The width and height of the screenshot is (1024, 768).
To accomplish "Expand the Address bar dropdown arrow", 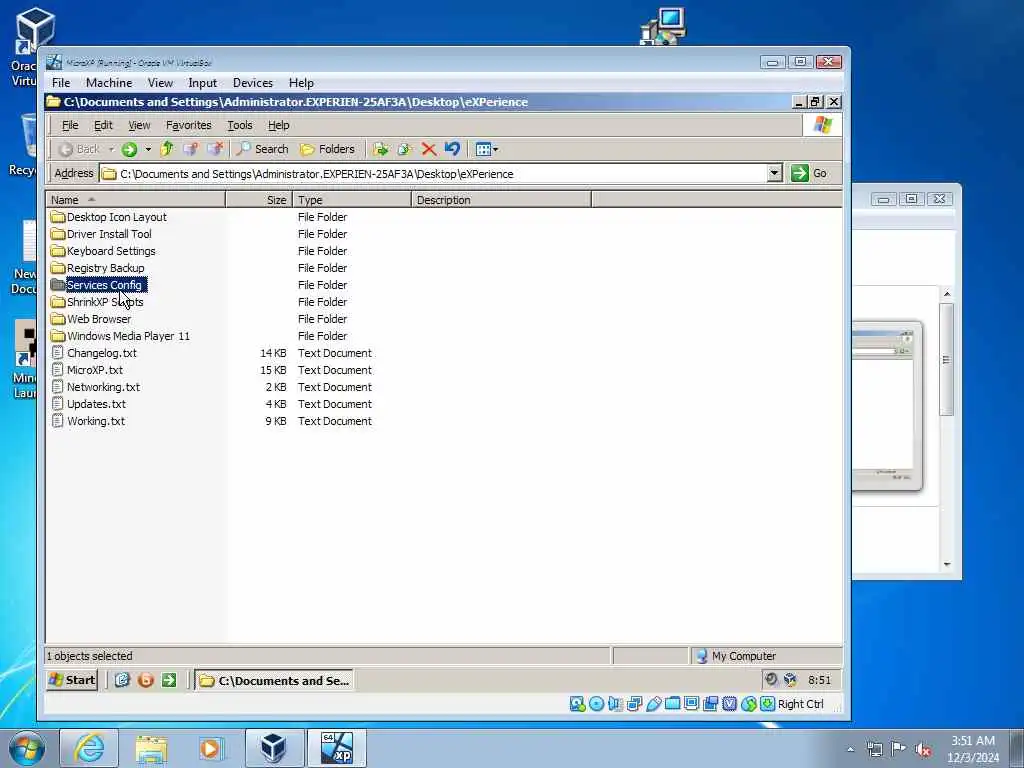I will [x=774, y=173].
